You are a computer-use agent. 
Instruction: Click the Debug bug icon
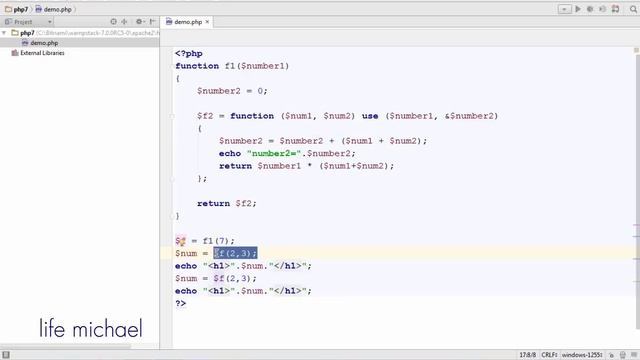pyautogui.click(x=590, y=9)
